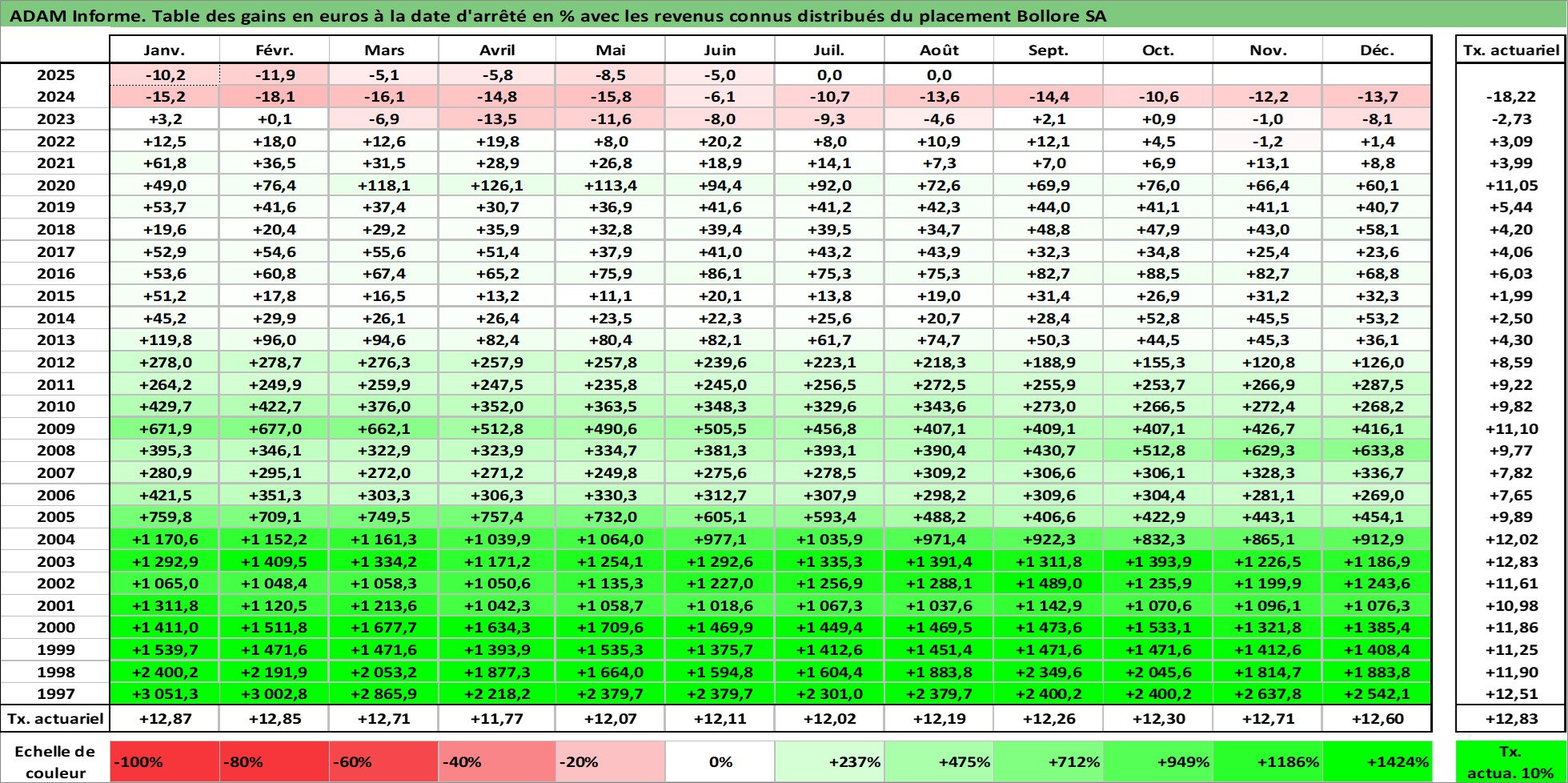
Task: Click cell +1 489,0 for September 2002
Action: click(x=1049, y=584)
